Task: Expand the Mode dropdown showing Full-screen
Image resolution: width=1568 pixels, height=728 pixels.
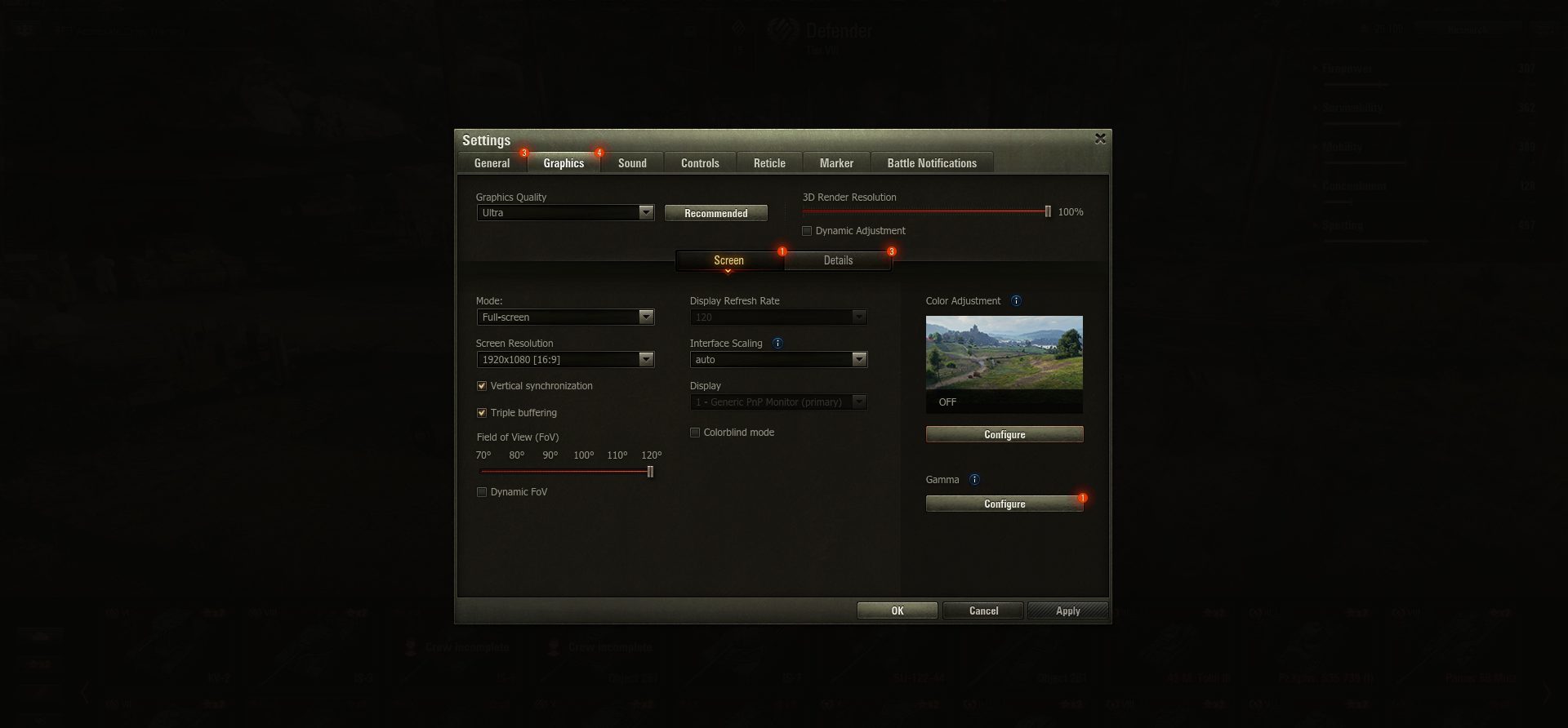Action: click(565, 317)
